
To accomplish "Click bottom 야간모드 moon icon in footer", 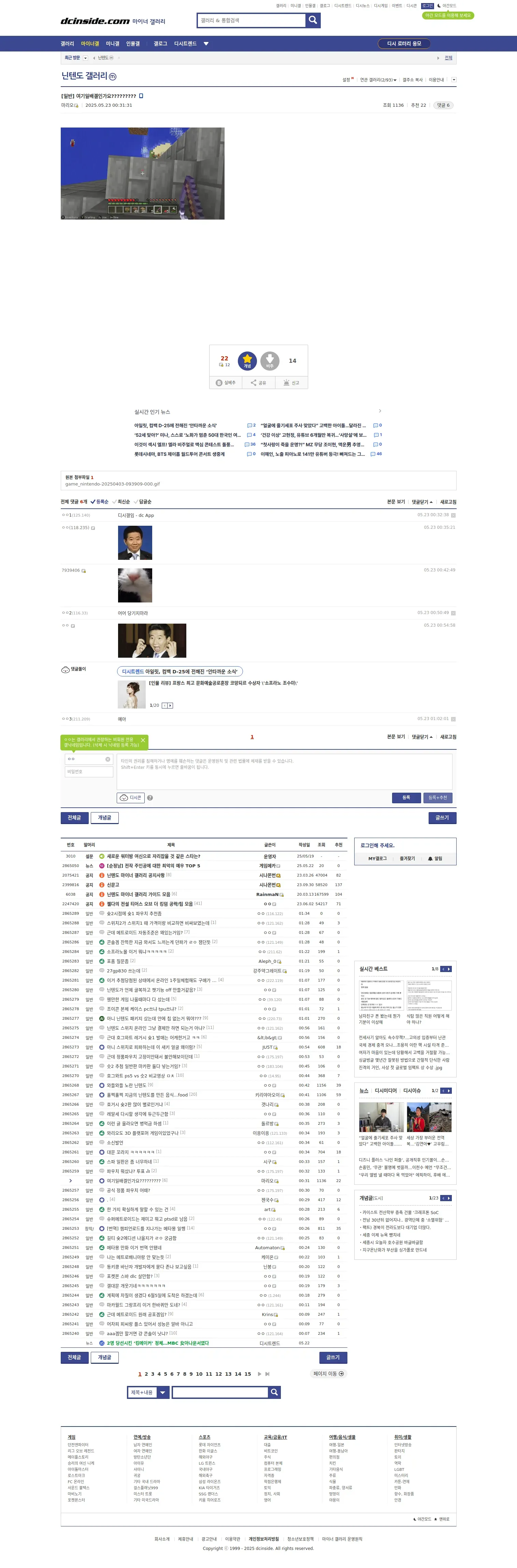I will coord(415,1519).
